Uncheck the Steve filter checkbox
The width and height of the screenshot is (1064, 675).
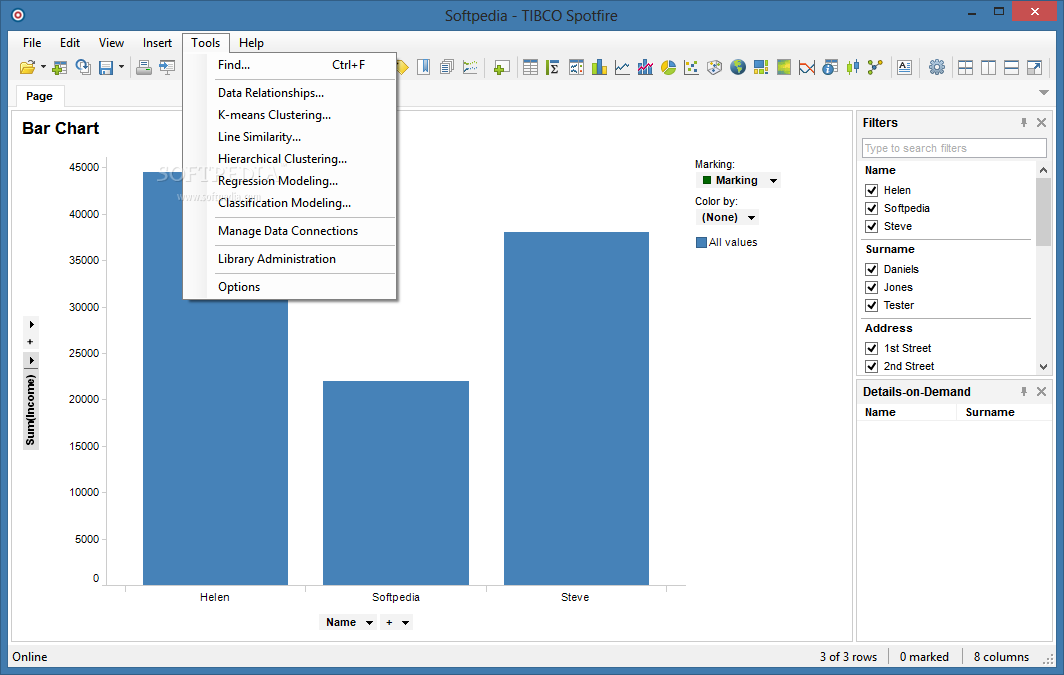click(872, 227)
